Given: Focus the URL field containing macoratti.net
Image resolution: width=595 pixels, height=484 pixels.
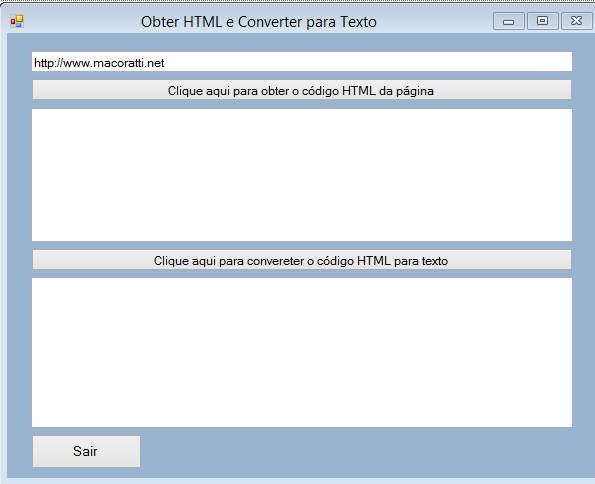Looking at the screenshot, I should (x=302, y=61).
